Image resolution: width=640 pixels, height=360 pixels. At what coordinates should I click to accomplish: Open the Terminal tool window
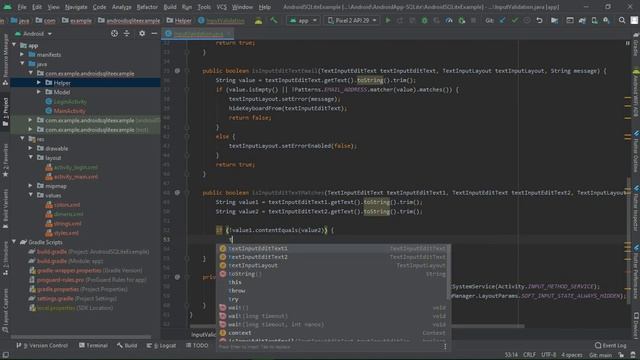click(x=93, y=345)
